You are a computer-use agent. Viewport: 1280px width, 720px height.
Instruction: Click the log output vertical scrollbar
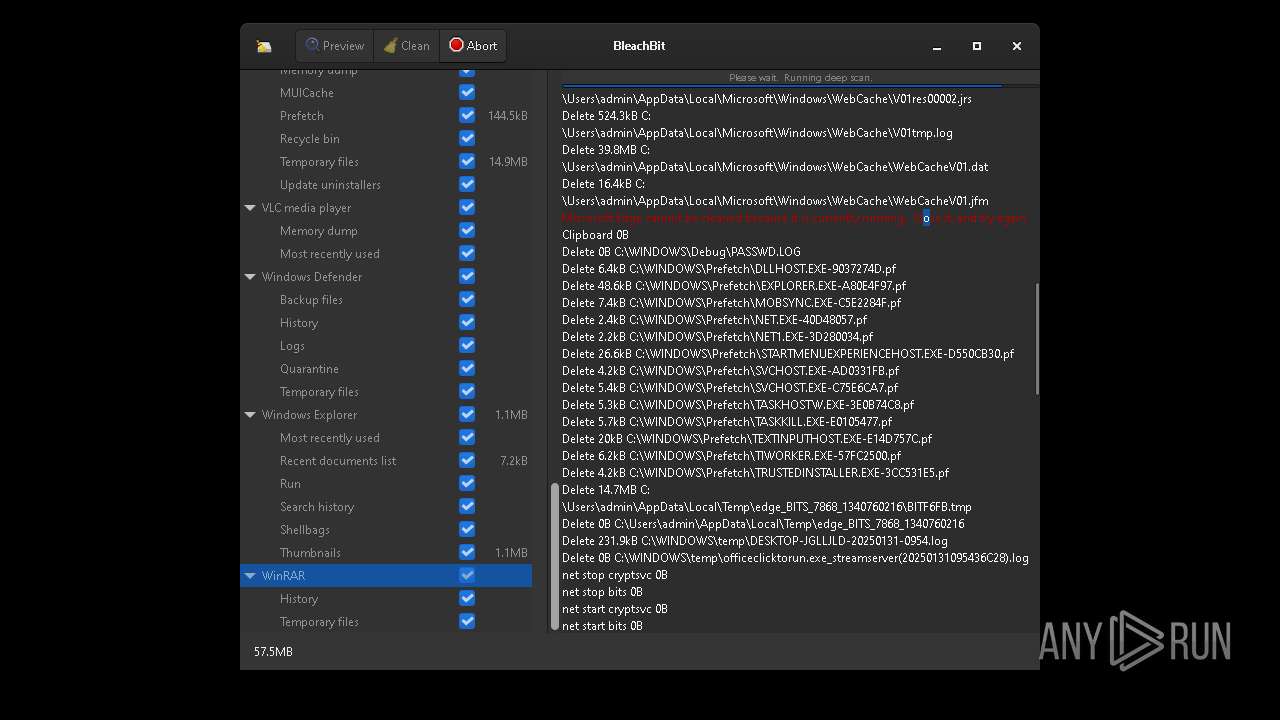click(1036, 338)
